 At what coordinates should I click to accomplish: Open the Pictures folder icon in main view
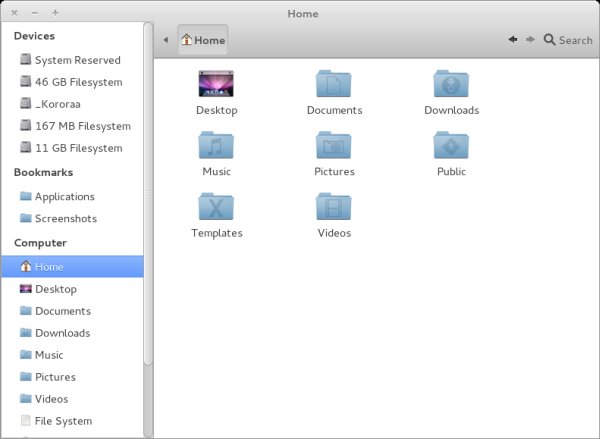[x=334, y=145]
